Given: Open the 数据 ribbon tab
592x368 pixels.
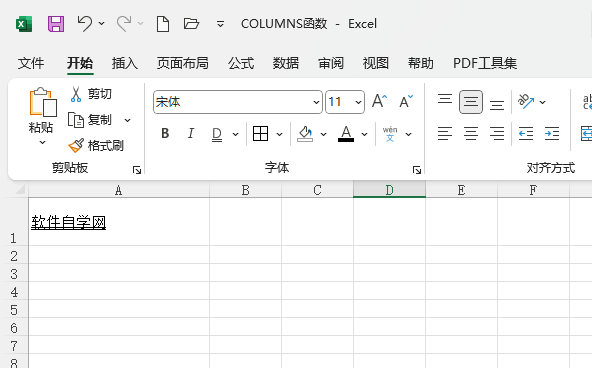Looking at the screenshot, I should [x=286, y=63].
